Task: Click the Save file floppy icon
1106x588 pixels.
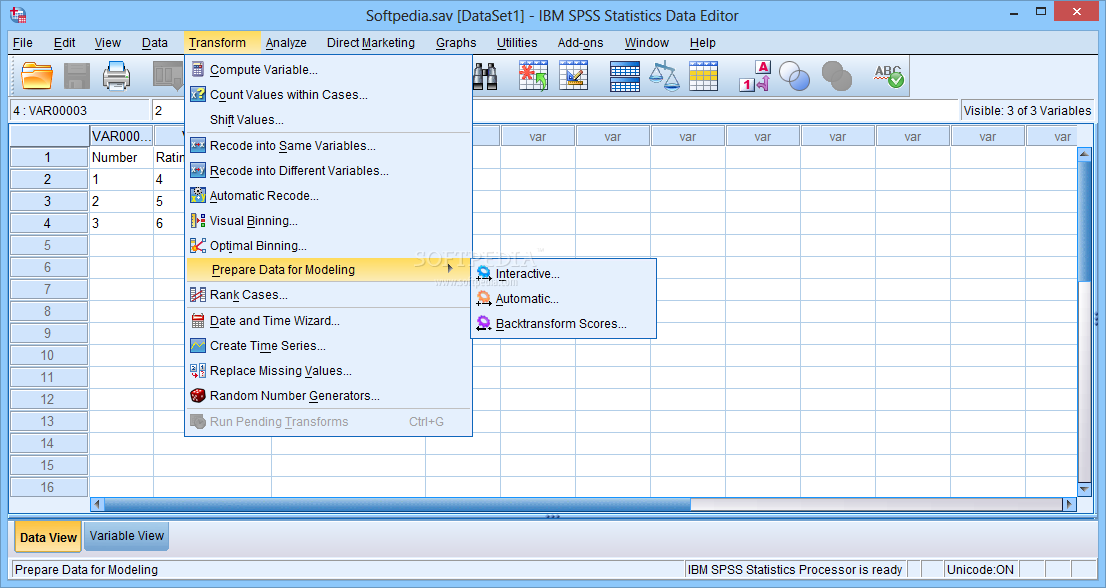Action: click(77, 75)
